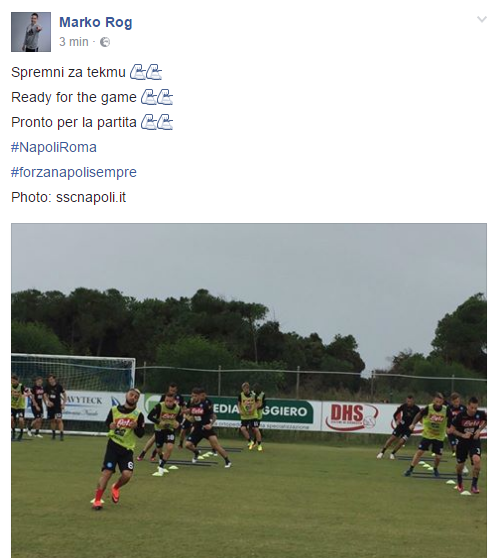This screenshot has height=558, width=497.
Task: Open the 3 min timestamp link
Action: pos(74,42)
